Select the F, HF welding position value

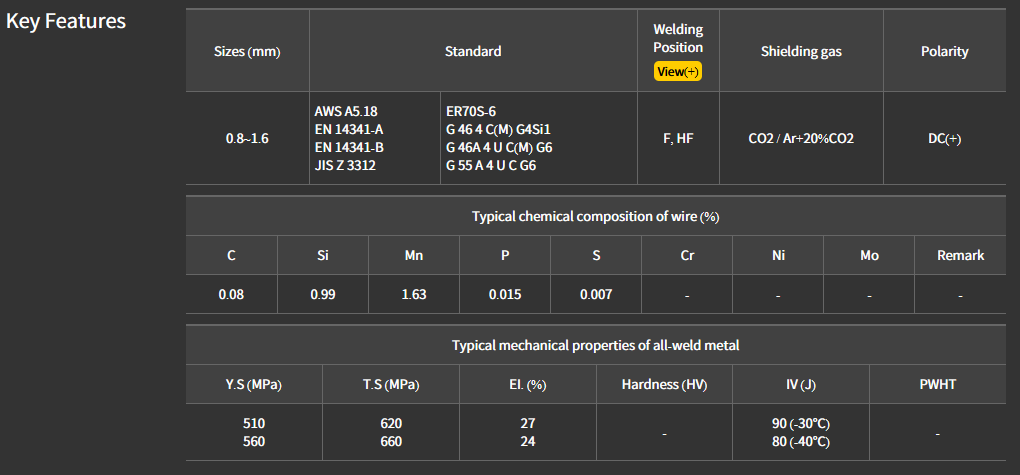click(x=678, y=138)
